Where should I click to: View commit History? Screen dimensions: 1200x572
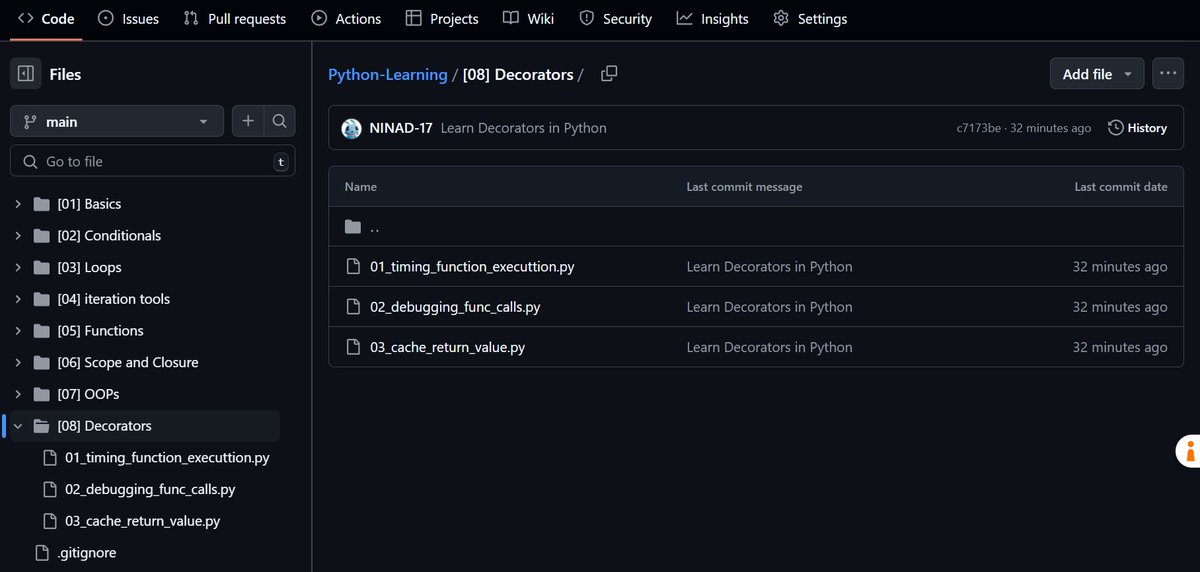click(x=1138, y=128)
